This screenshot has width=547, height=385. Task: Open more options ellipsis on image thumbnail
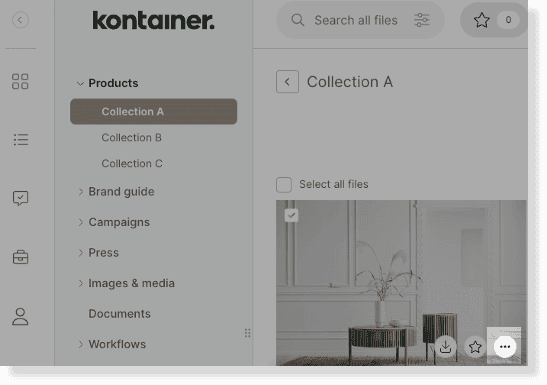(x=505, y=347)
